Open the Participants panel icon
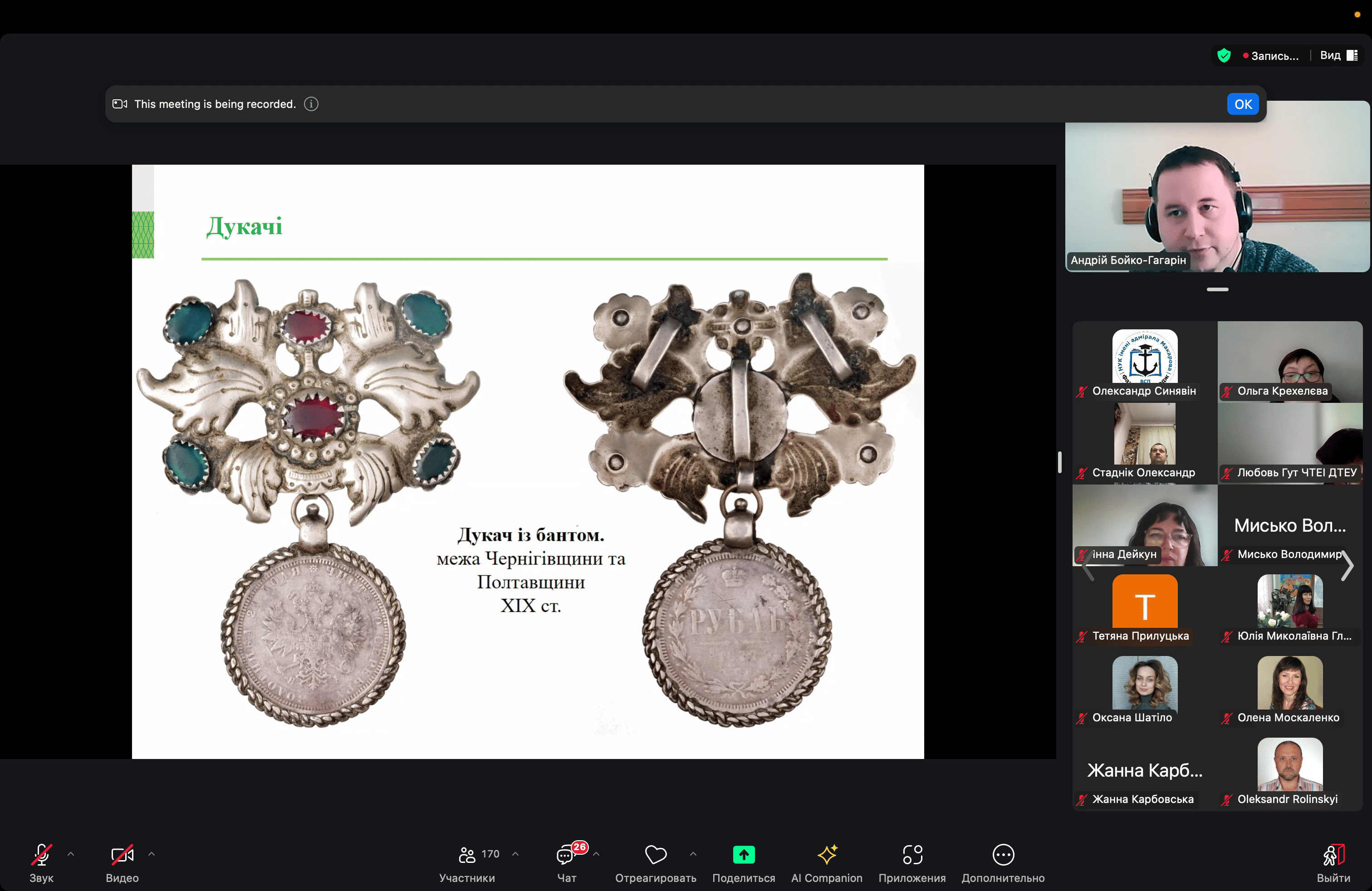 466,855
